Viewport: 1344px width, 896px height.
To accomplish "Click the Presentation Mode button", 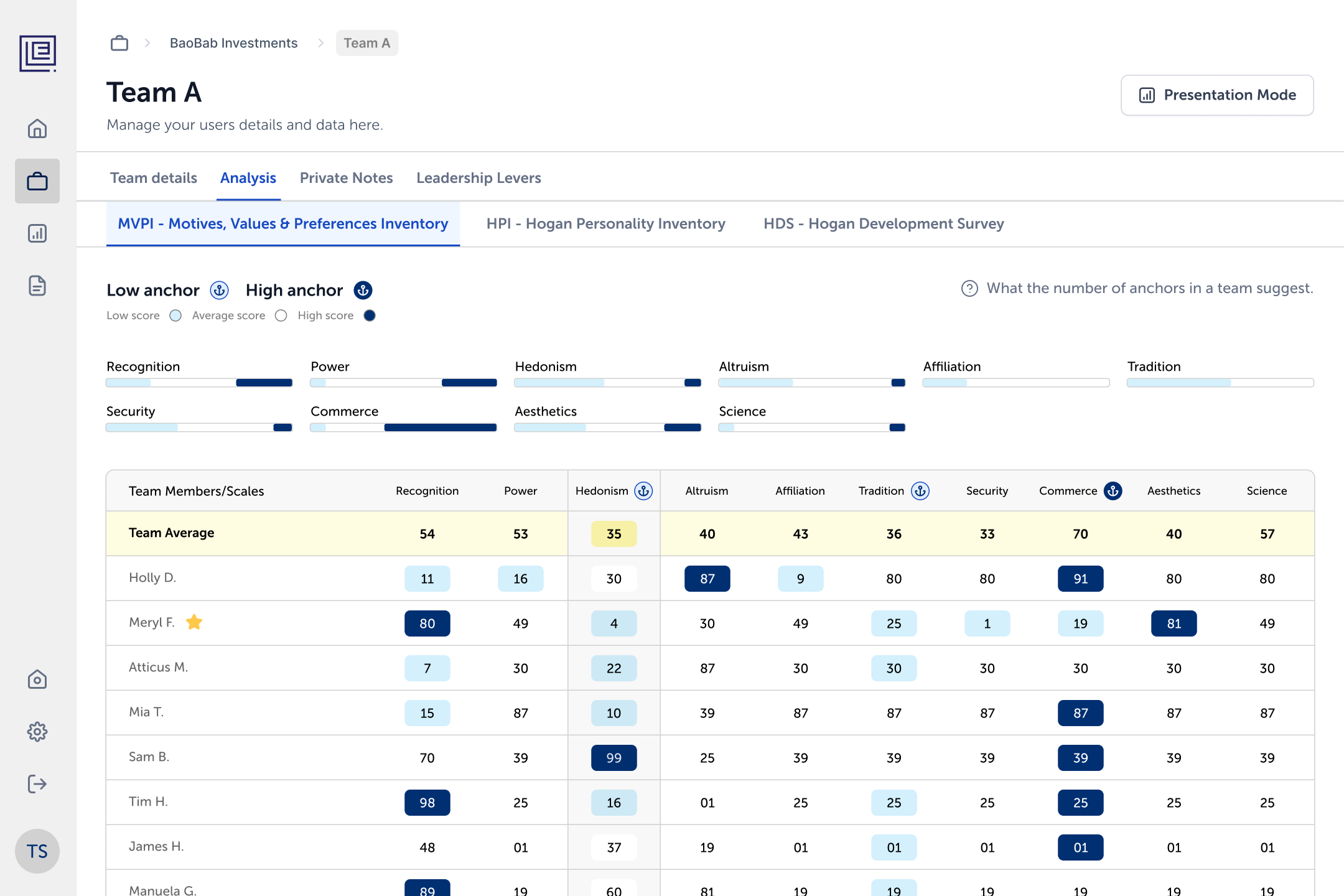I will pos(1217,95).
